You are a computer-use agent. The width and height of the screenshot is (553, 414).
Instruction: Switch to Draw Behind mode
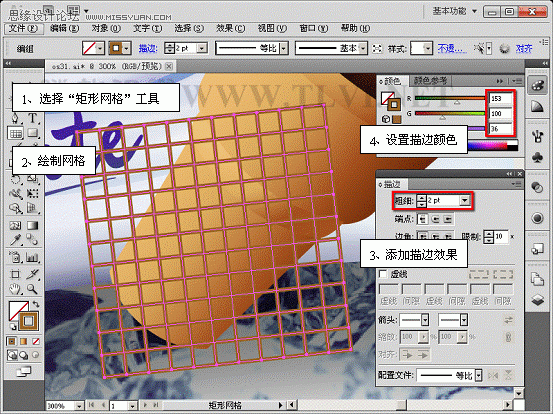(x=24, y=355)
